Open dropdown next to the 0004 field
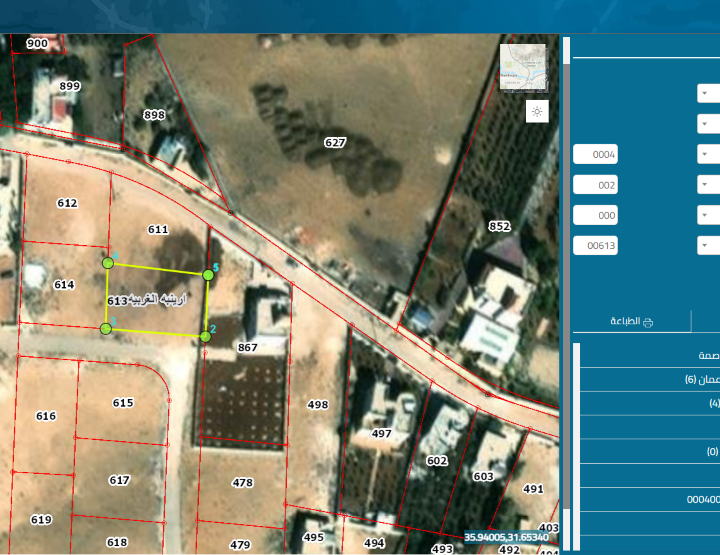This screenshot has width=720, height=555. pyautogui.click(x=707, y=154)
